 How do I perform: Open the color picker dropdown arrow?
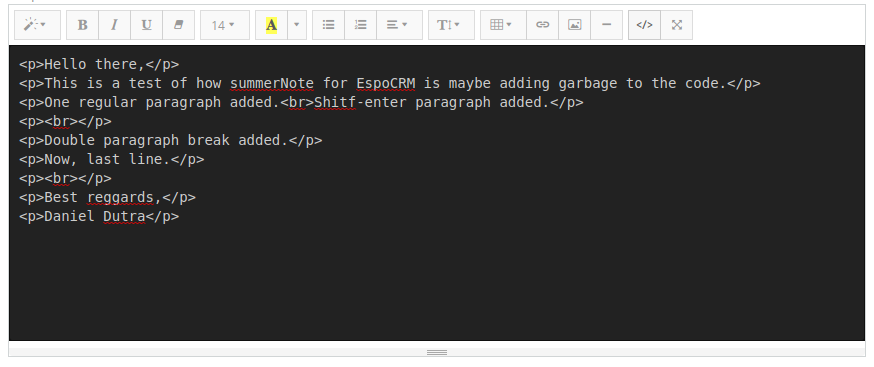[297, 25]
